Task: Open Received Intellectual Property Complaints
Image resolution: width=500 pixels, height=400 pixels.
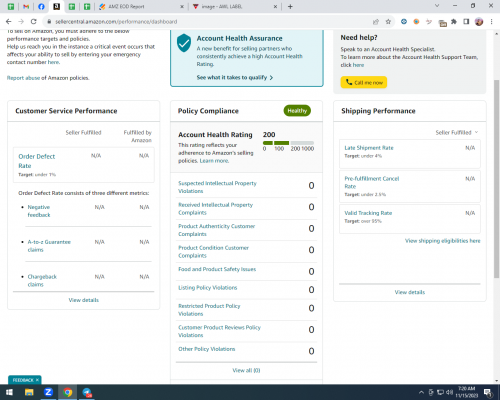Action: tap(215, 209)
